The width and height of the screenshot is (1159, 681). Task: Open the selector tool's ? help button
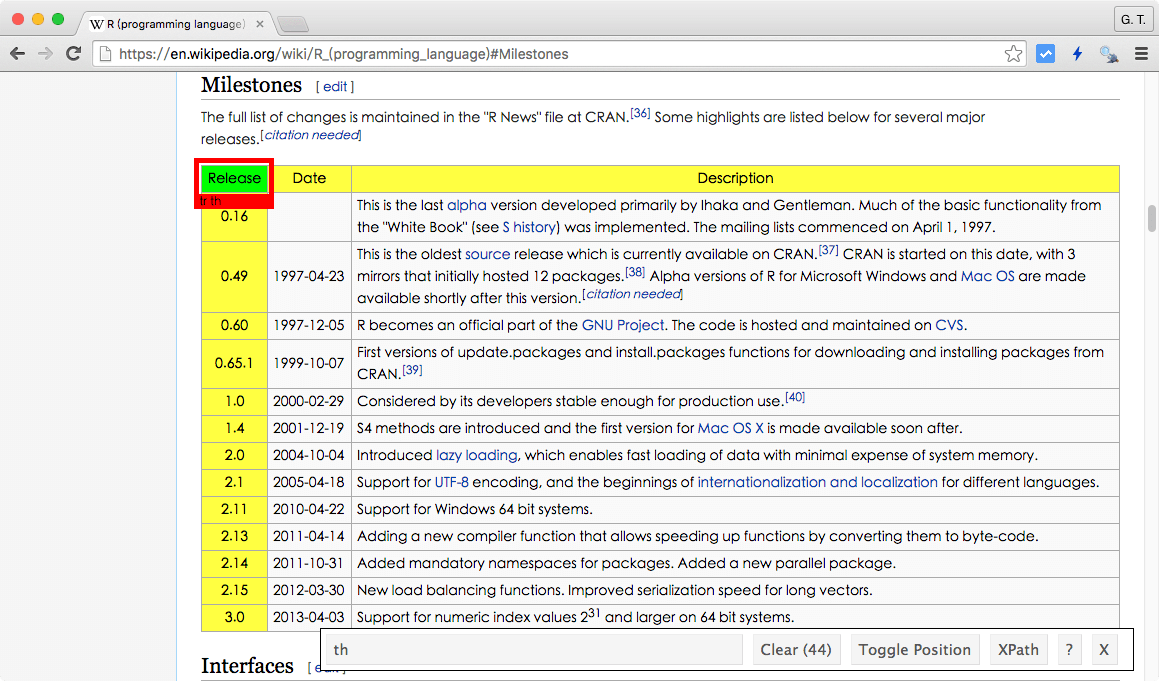click(x=1069, y=650)
